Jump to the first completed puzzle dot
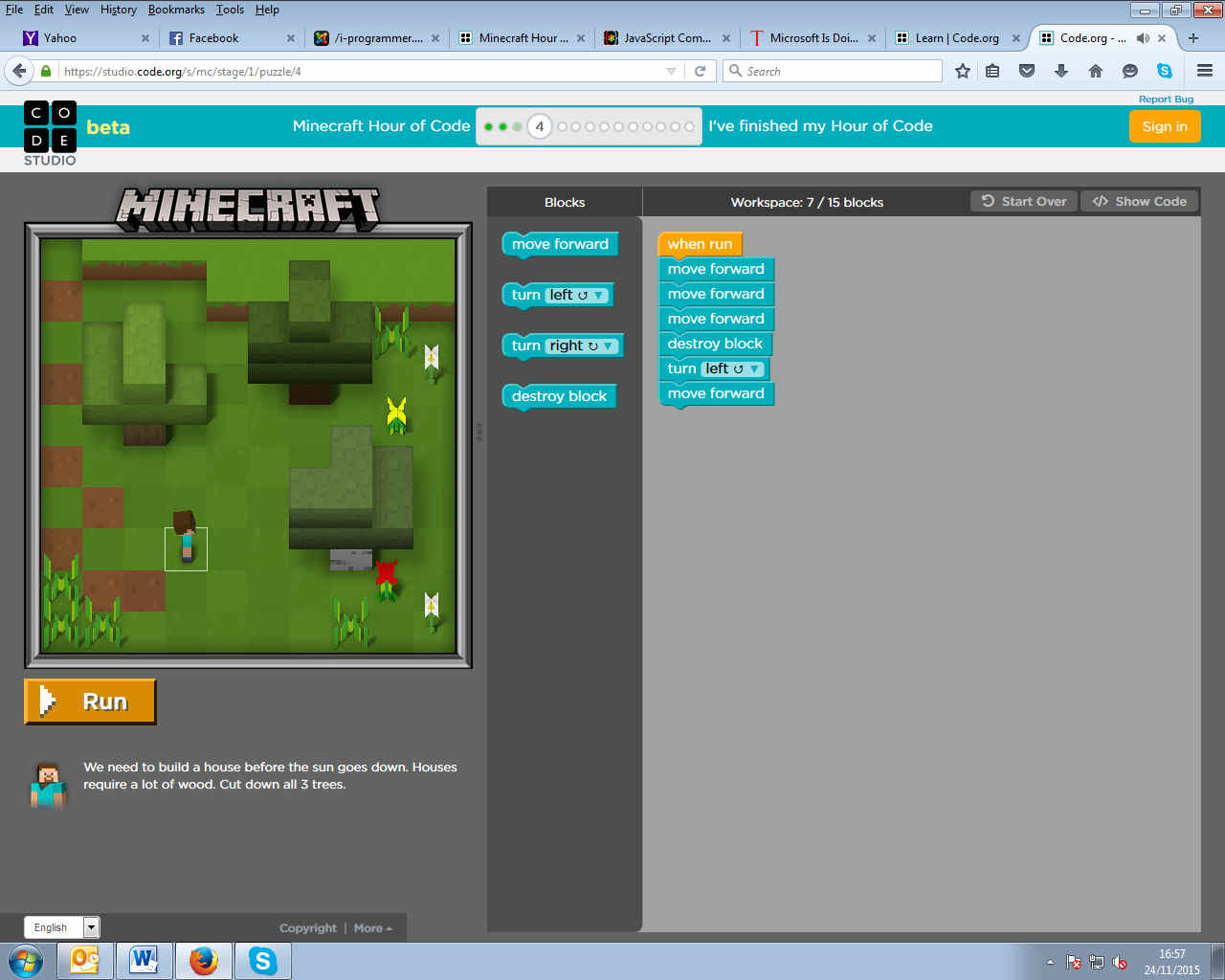The width and height of the screenshot is (1225, 980). click(x=489, y=126)
